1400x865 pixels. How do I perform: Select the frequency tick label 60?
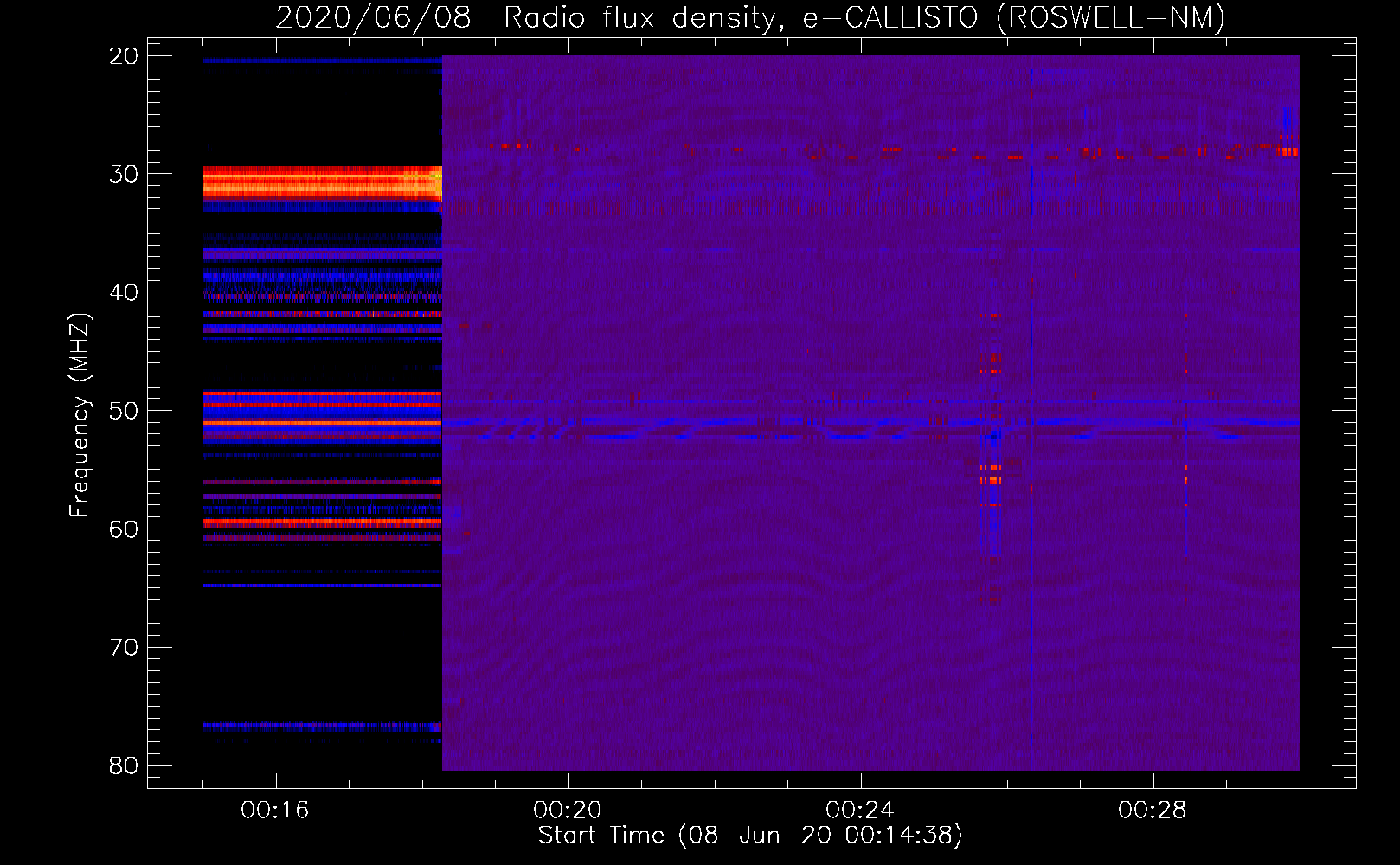(124, 529)
